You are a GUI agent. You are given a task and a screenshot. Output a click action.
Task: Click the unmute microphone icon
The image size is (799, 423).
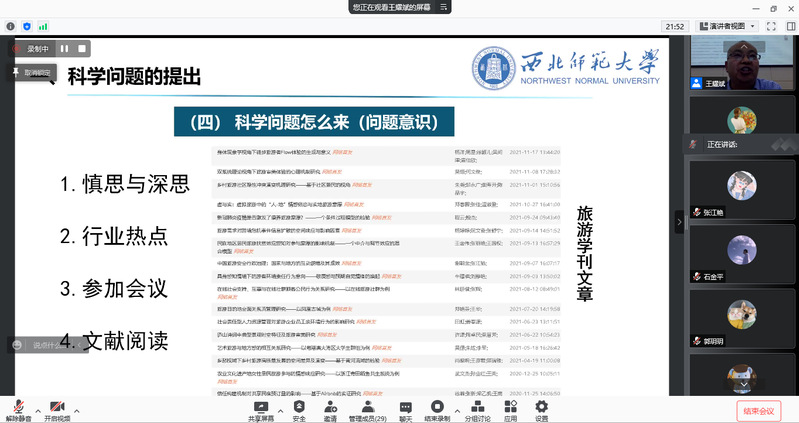point(17,406)
